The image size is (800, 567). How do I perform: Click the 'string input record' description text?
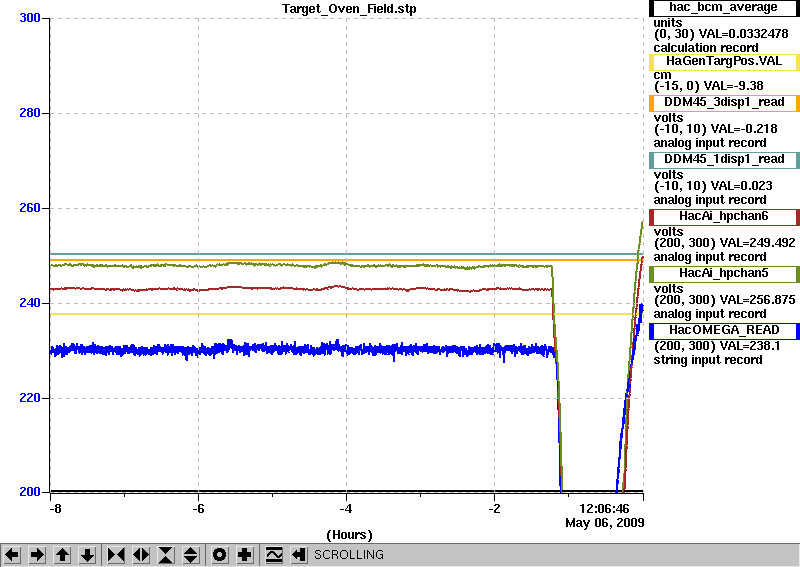(708, 360)
